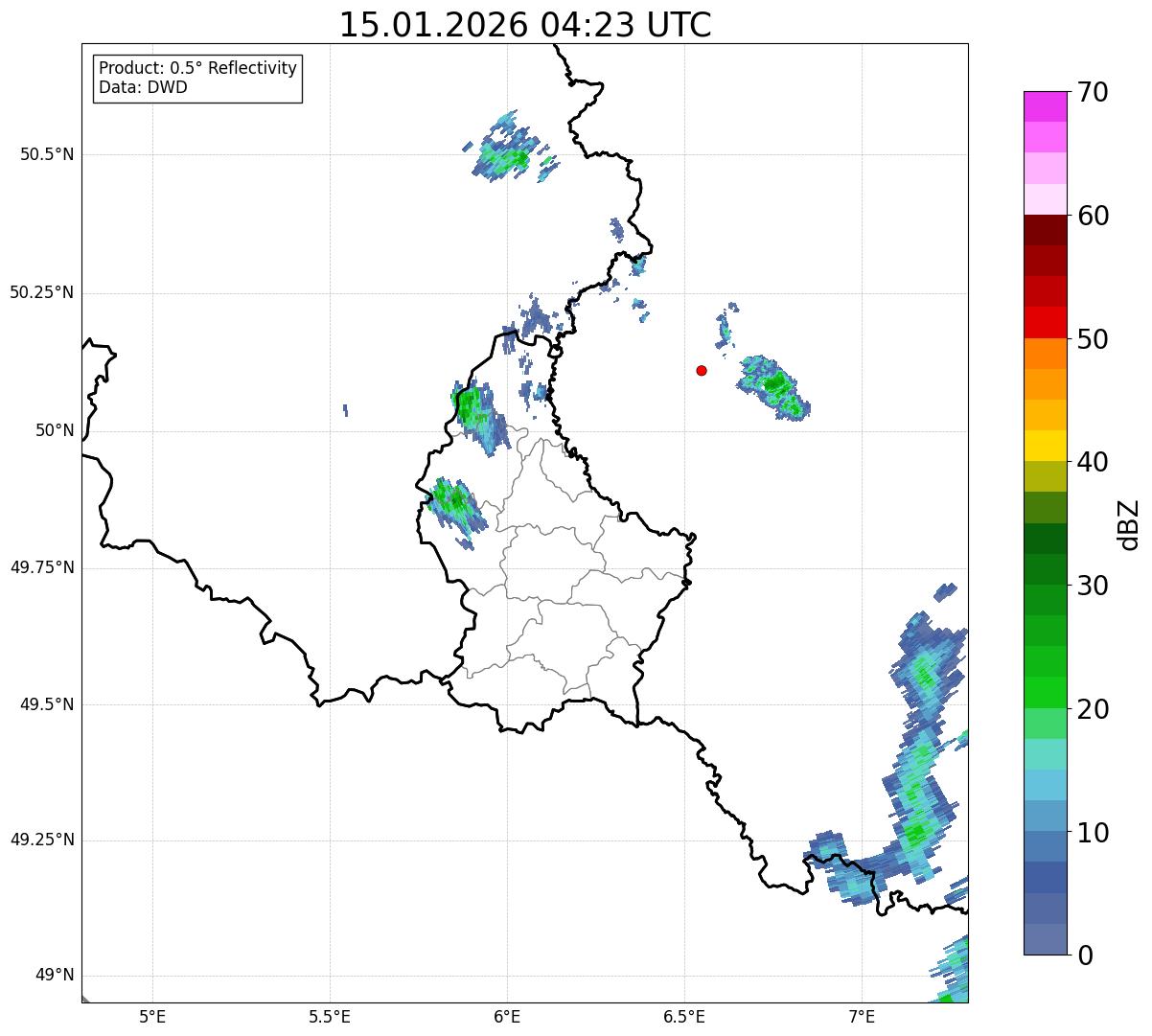Click the 49.5°N latitude label
The height and width of the screenshot is (1036, 1152).
tap(47, 704)
